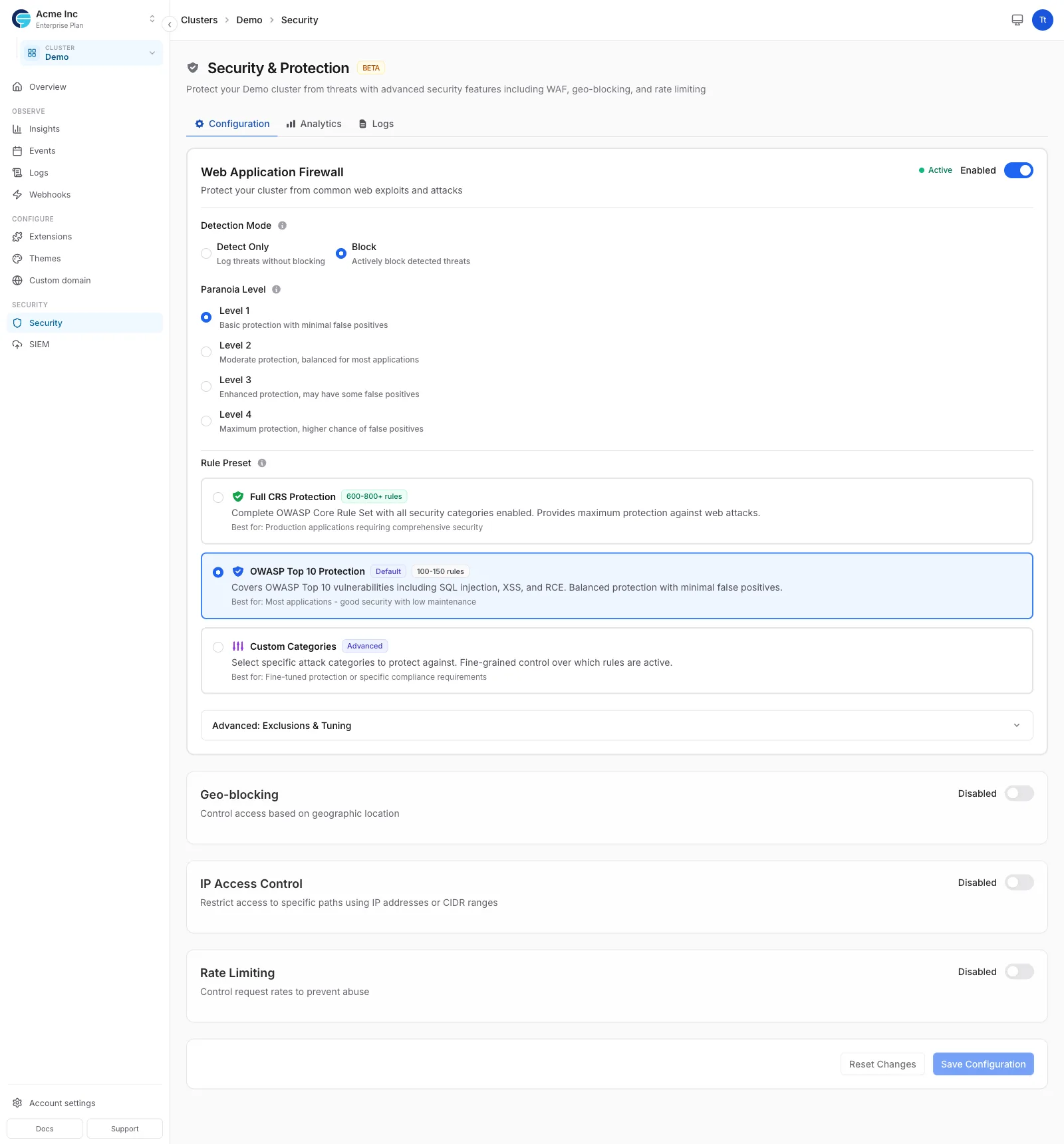Click the Account settings gear icon
The width and height of the screenshot is (1064, 1144).
(17, 1103)
